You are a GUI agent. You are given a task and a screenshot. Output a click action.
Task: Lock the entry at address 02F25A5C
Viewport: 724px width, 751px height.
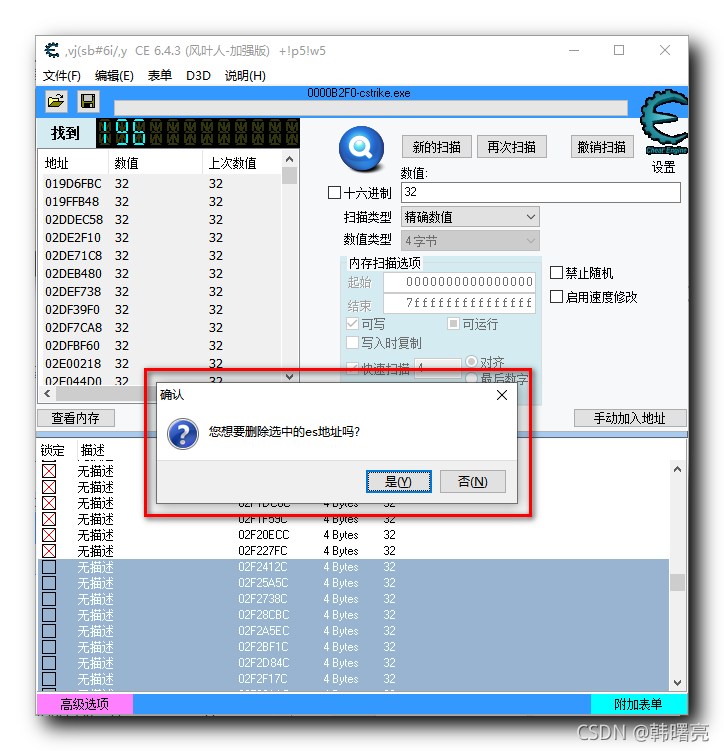pyautogui.click(x=49, y=583)
